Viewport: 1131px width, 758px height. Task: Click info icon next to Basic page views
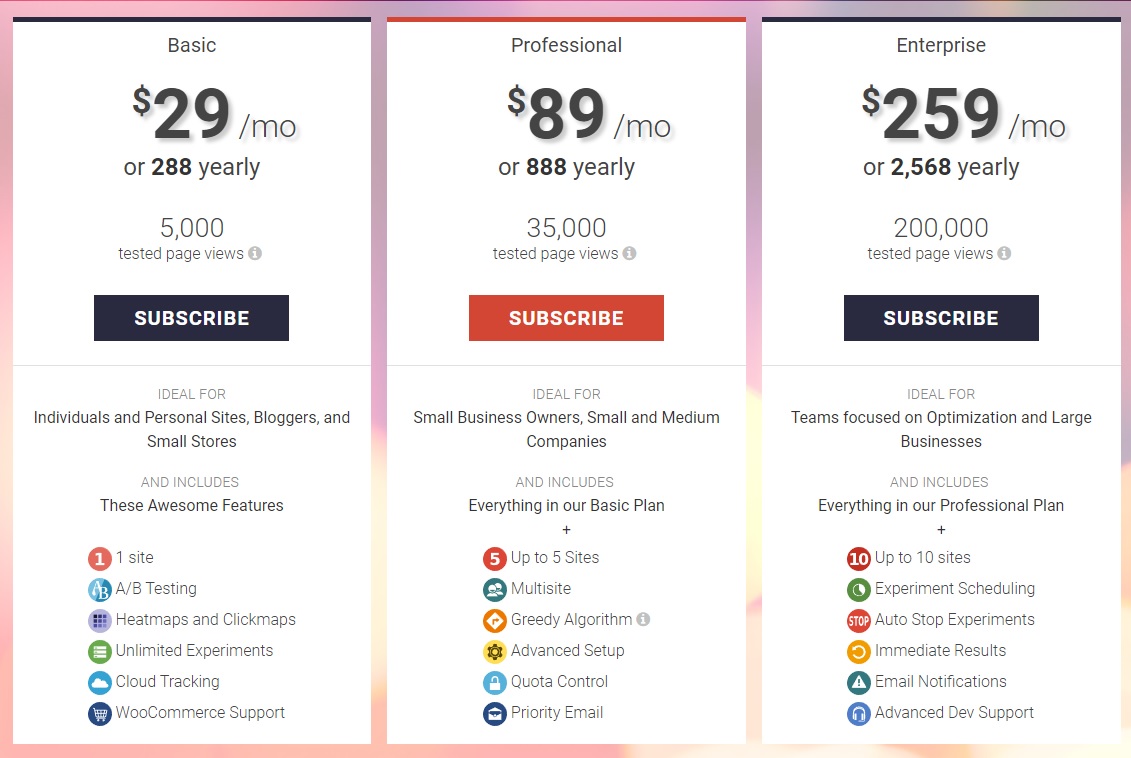255,253
